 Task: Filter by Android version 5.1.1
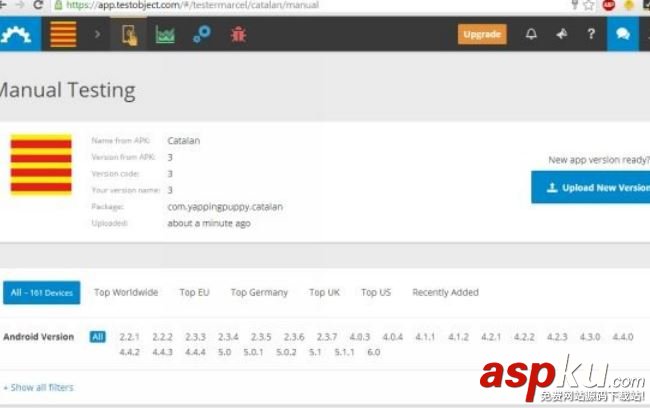coord(344,352)
